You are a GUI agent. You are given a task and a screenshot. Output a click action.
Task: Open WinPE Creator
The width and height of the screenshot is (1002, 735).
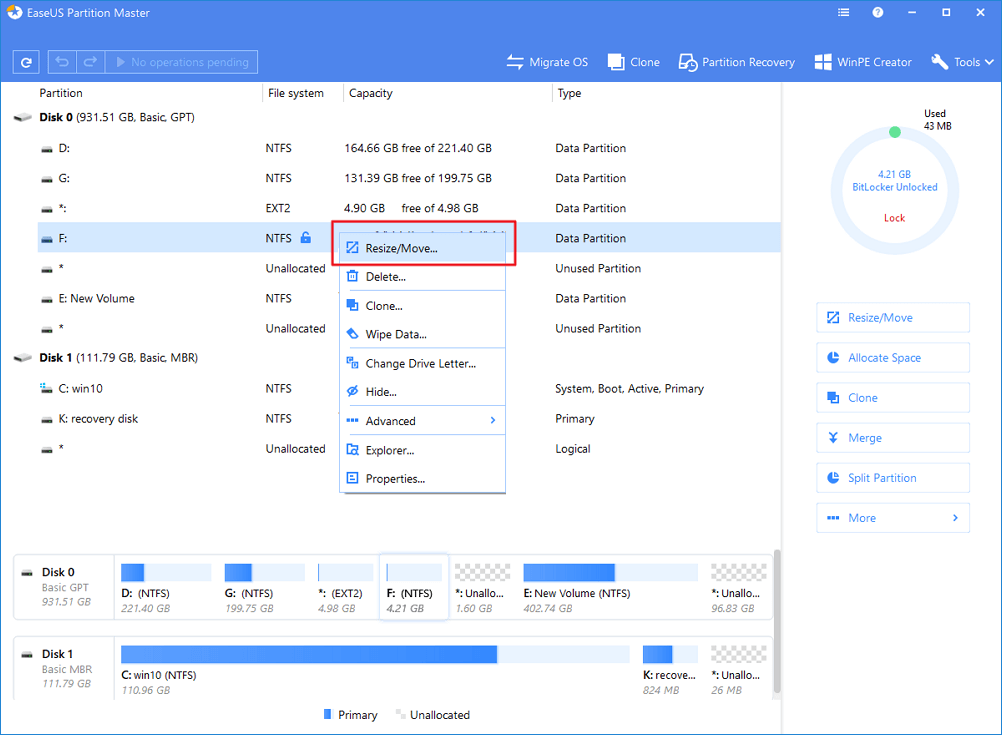click(x=863, y=62)
